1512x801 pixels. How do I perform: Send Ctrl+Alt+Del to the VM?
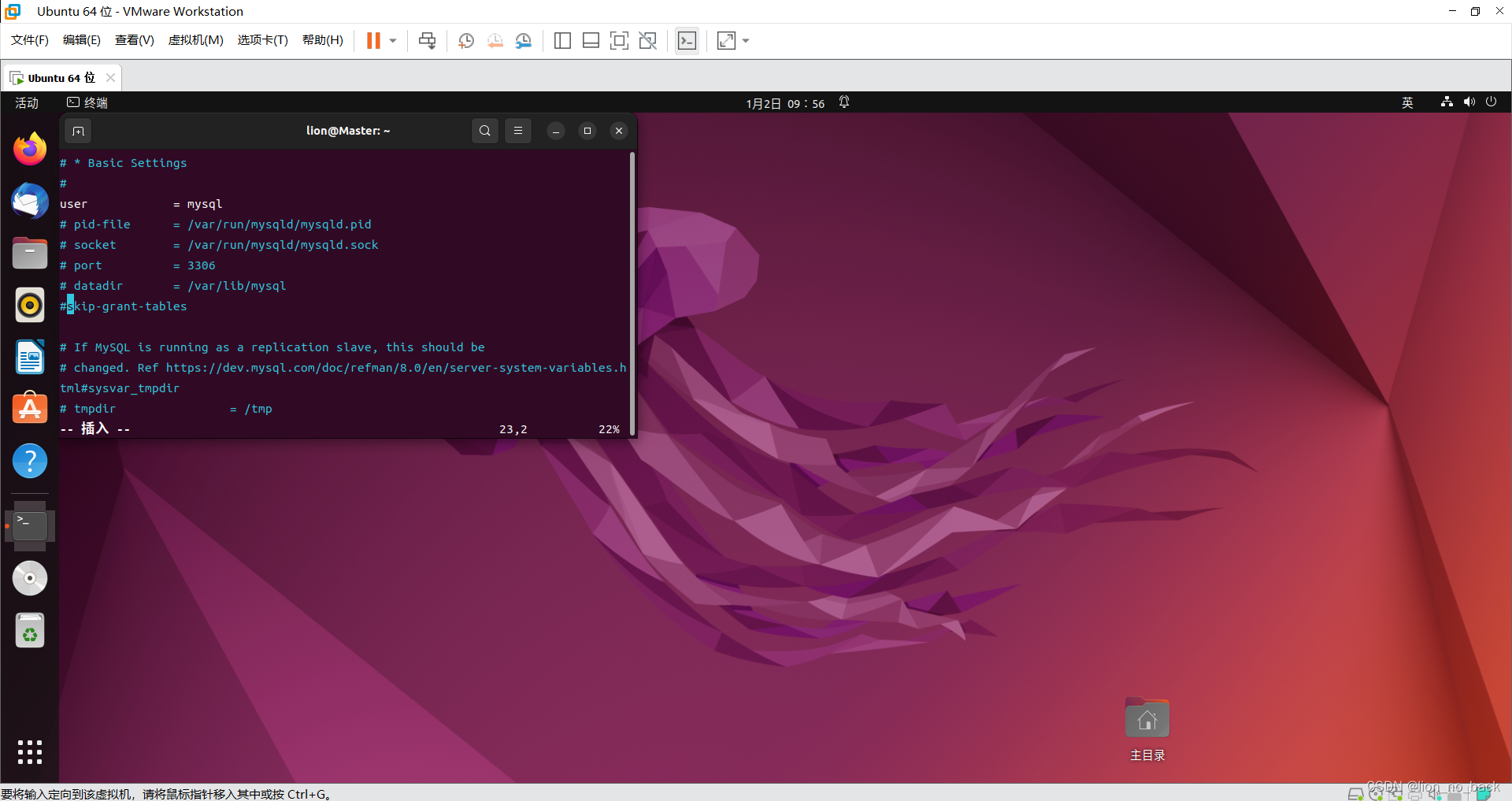427,40
